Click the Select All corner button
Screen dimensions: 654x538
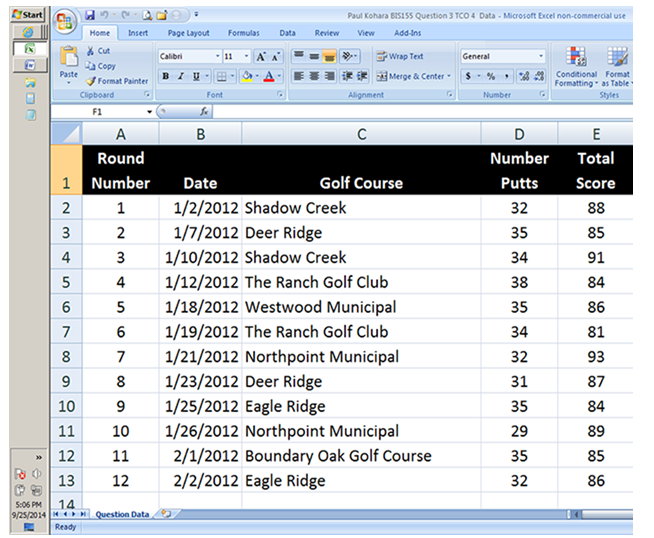pyautogui.click(x=66, y=133)
